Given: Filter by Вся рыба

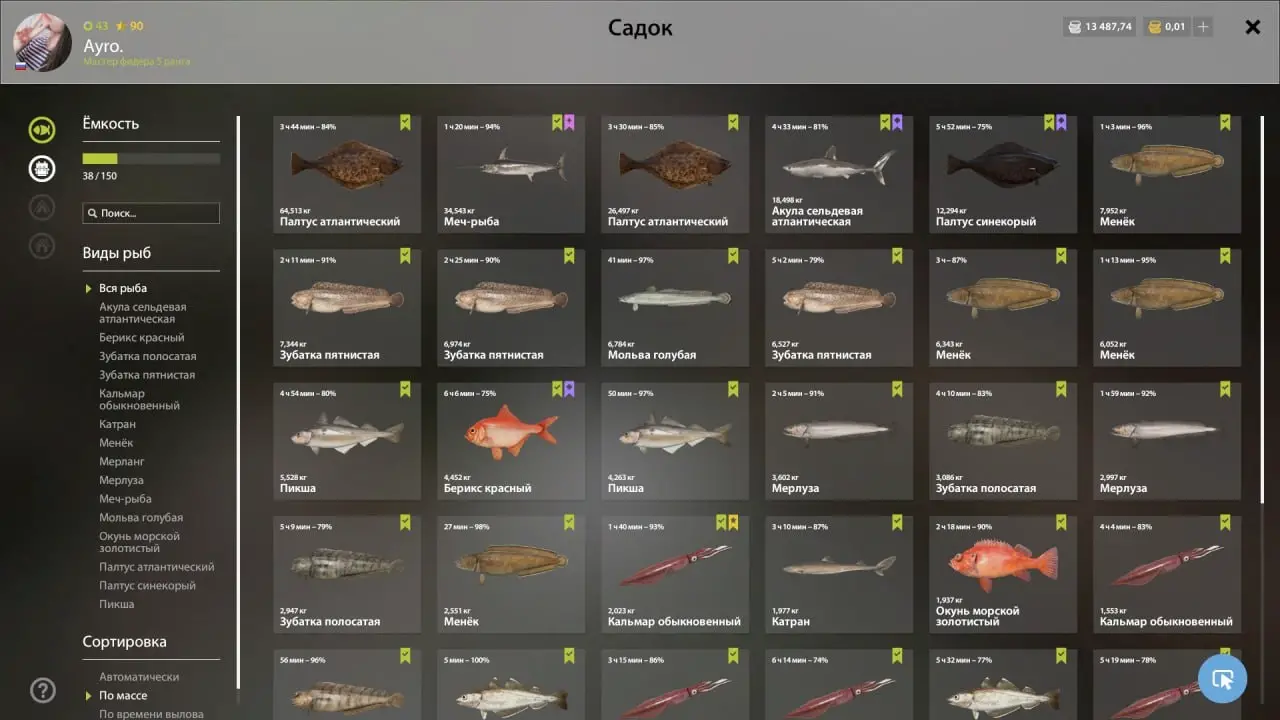Looking at the screenshot, I should [x=123, y=288].
